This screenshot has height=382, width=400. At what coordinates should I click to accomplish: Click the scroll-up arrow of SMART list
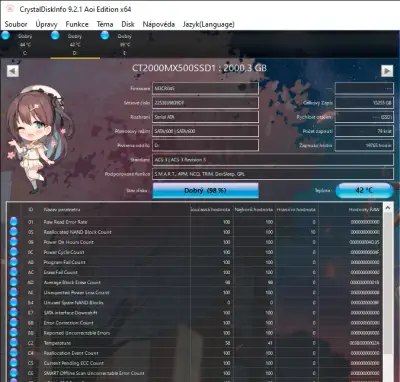[388, 208]
